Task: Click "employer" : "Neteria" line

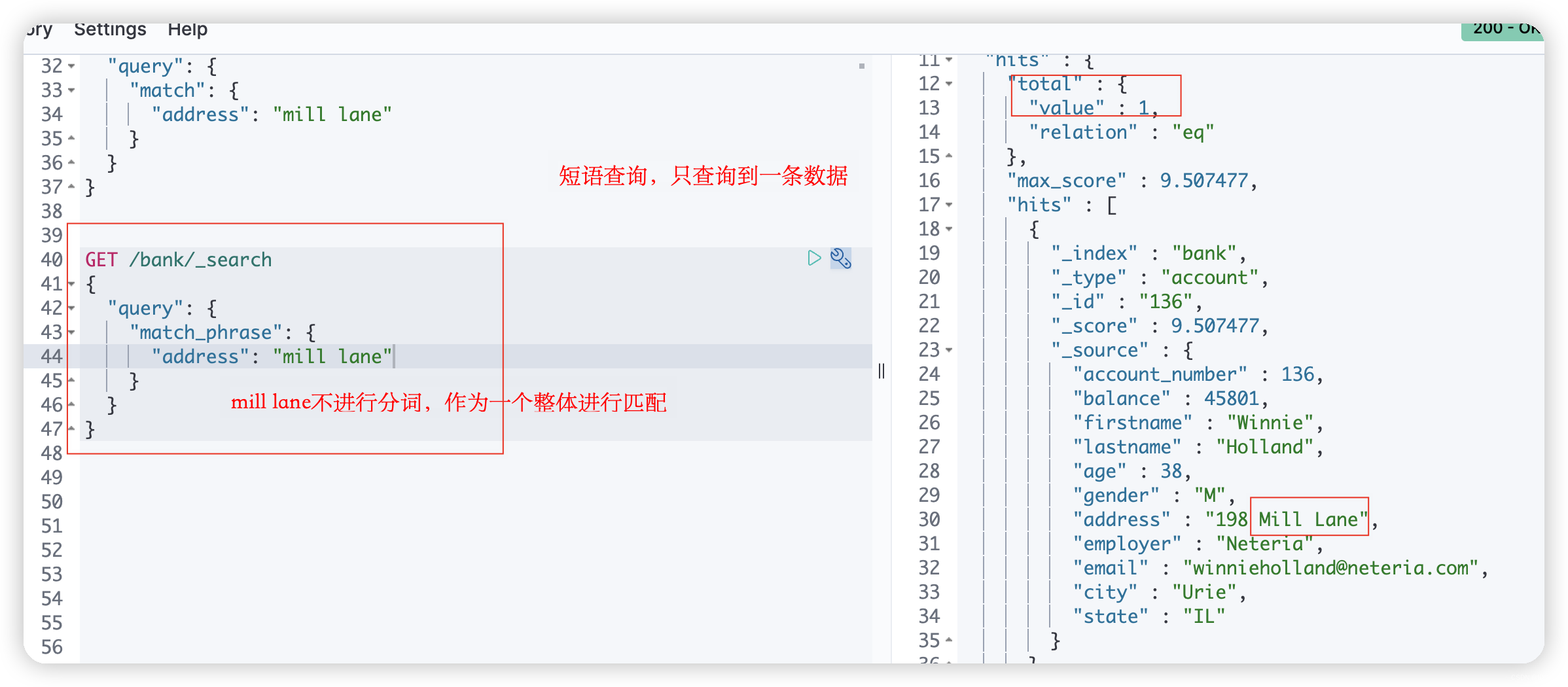Action: 1198,544
